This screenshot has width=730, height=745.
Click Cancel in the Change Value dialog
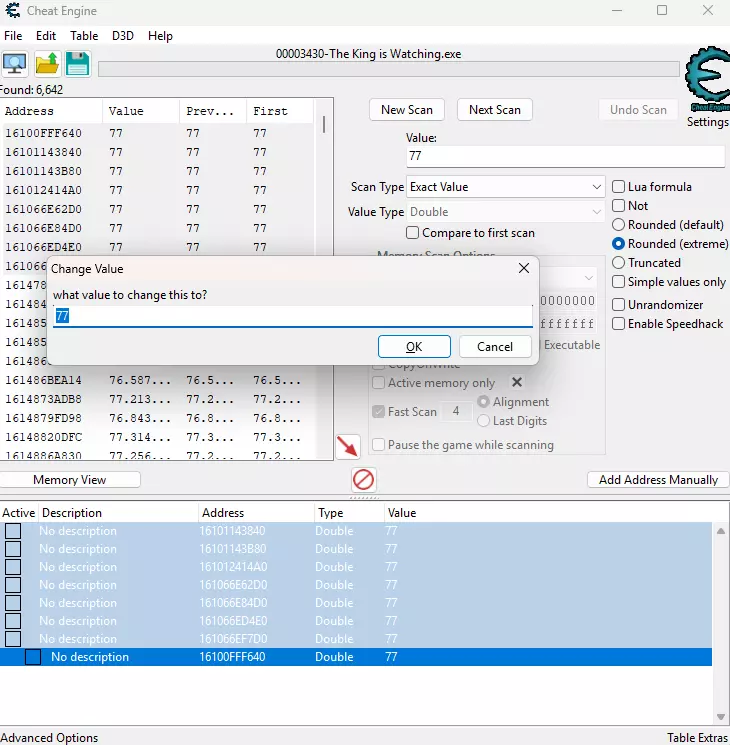pyautogui.click(x=495, y=346)
